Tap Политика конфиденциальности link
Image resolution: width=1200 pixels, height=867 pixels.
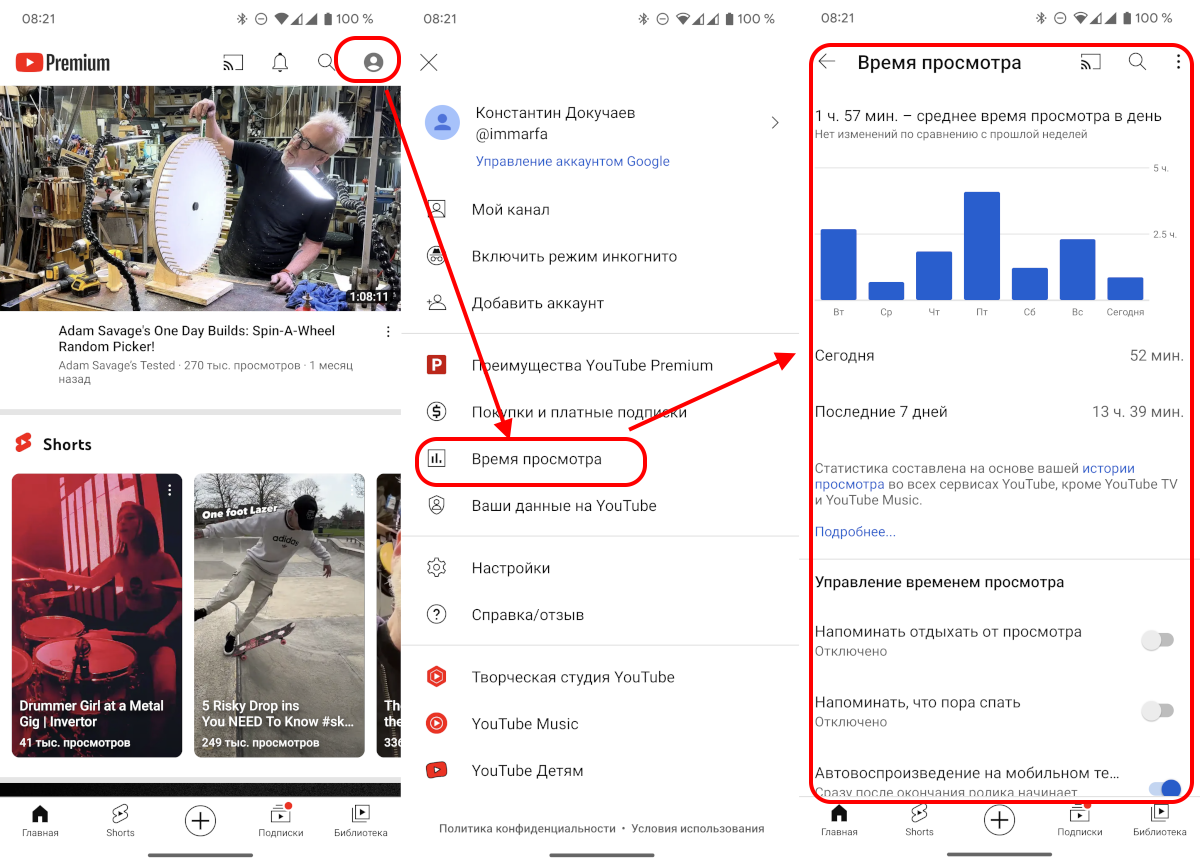527,828
